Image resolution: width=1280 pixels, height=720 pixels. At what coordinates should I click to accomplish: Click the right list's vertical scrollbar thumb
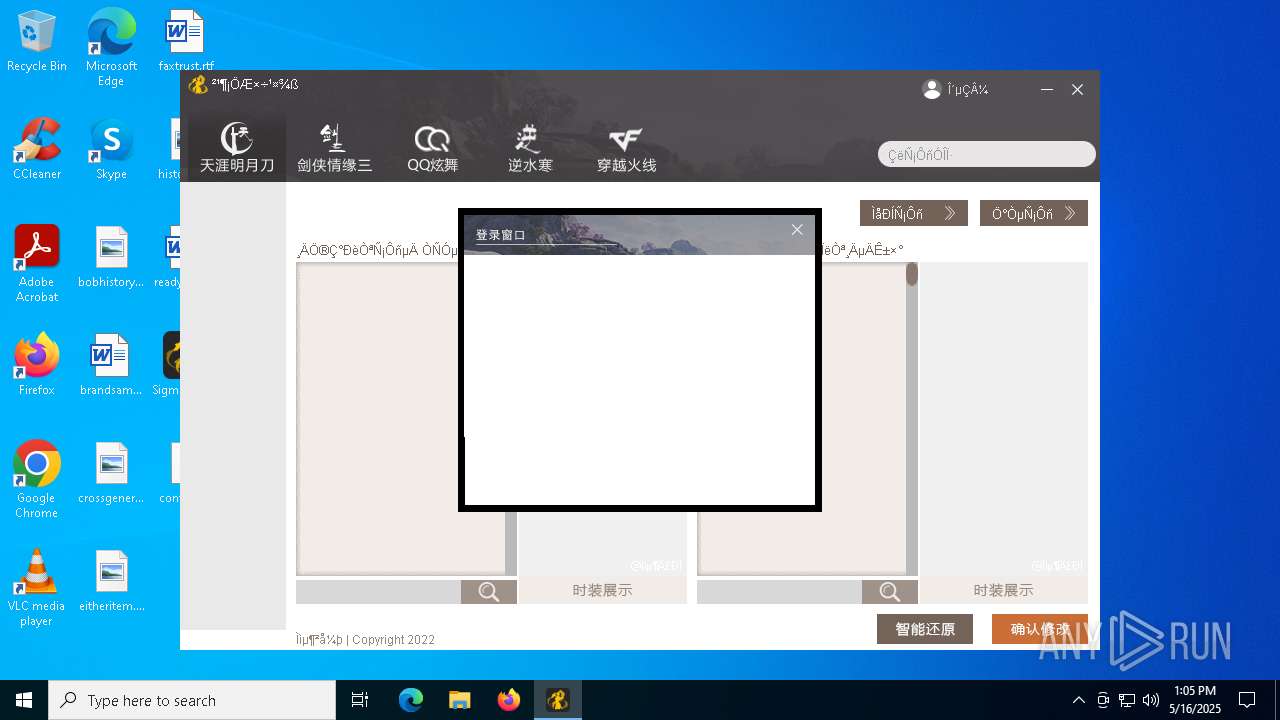(x=912, y=274)
